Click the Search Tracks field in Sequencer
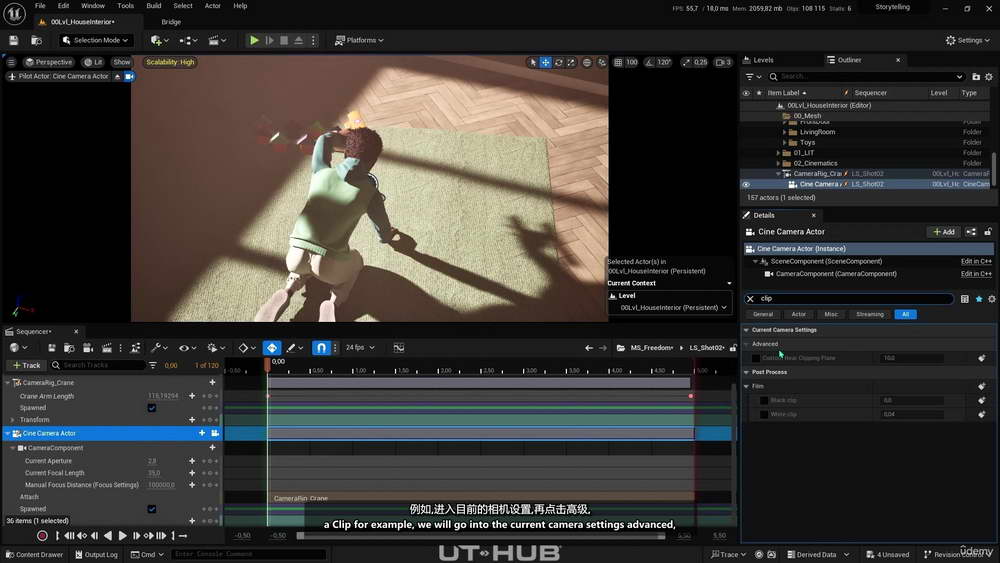Image resolution: width=1000 pixels, height=563 pixels. (x=99, y=365)
